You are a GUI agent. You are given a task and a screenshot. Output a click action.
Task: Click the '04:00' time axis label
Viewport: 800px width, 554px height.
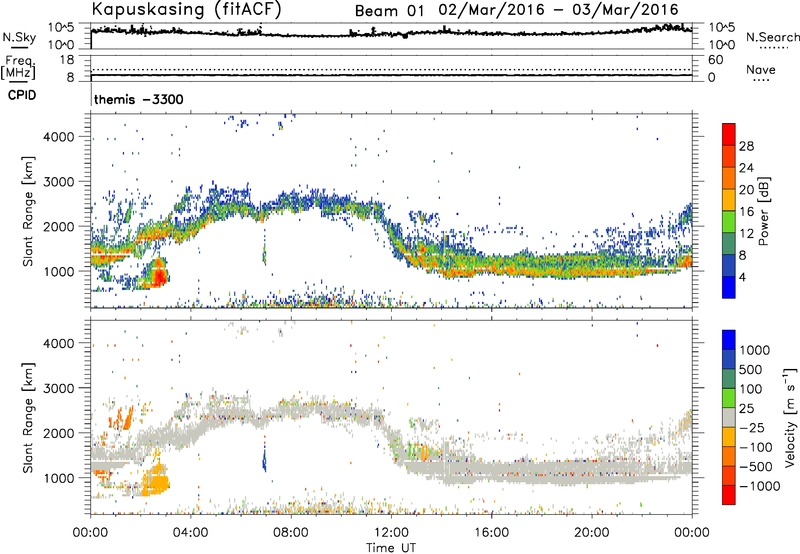click(x=191, y=533)
